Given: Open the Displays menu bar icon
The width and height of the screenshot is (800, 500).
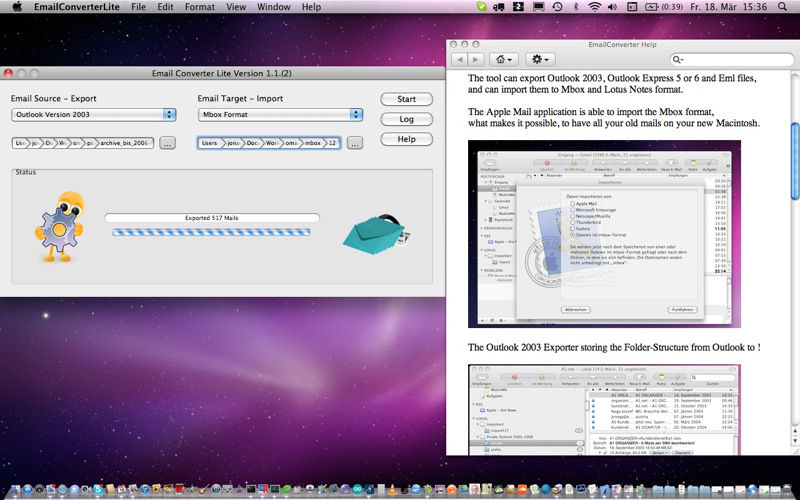Looking at the screenshot, I should tap(538, 7).
